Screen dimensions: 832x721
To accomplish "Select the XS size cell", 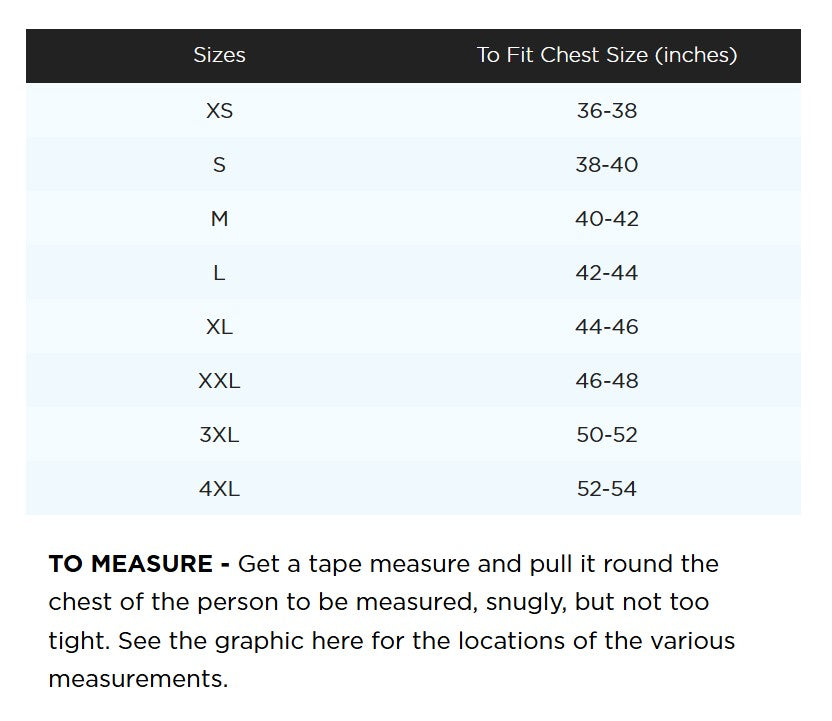I will 219,110.
